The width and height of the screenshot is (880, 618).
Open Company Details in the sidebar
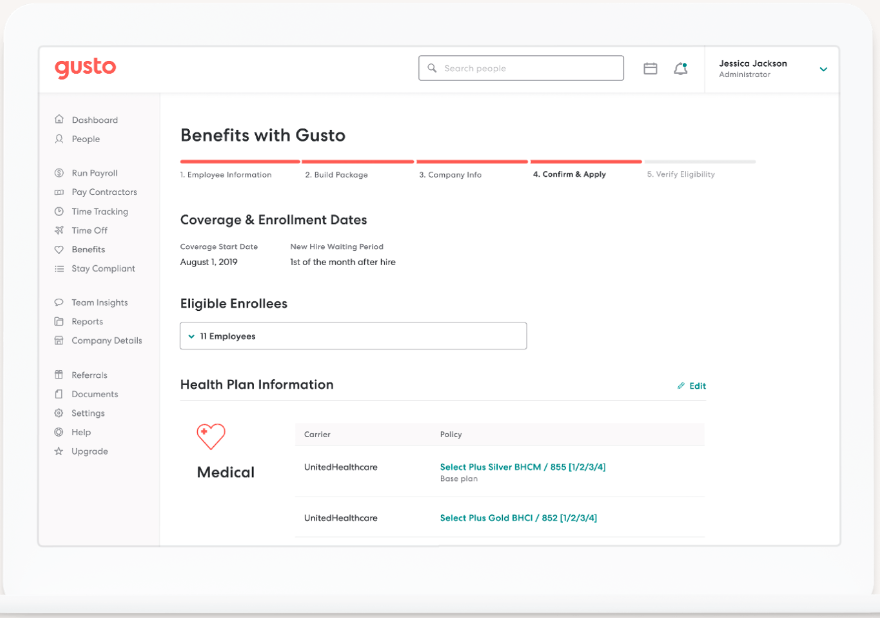(107, 340)
